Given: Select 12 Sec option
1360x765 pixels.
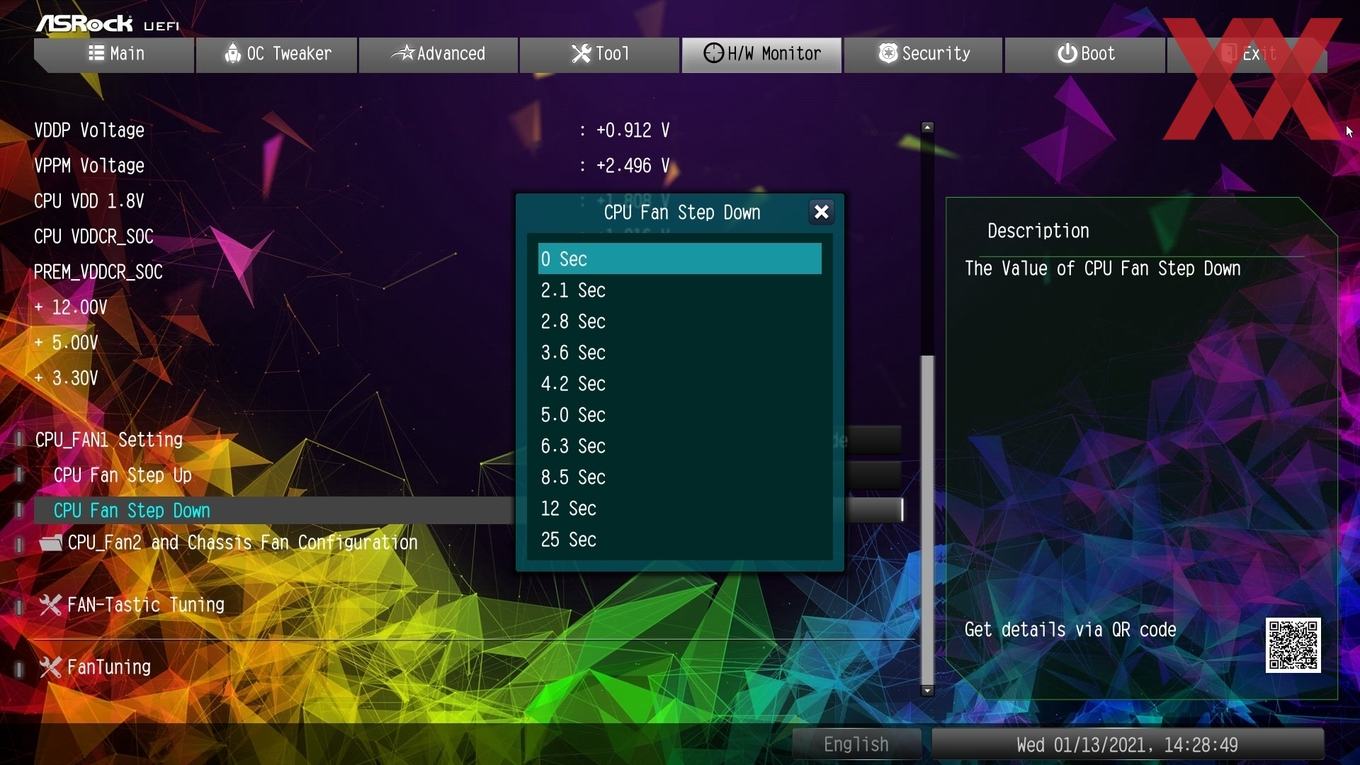Looking at the screenshot, I should (680, 508).
